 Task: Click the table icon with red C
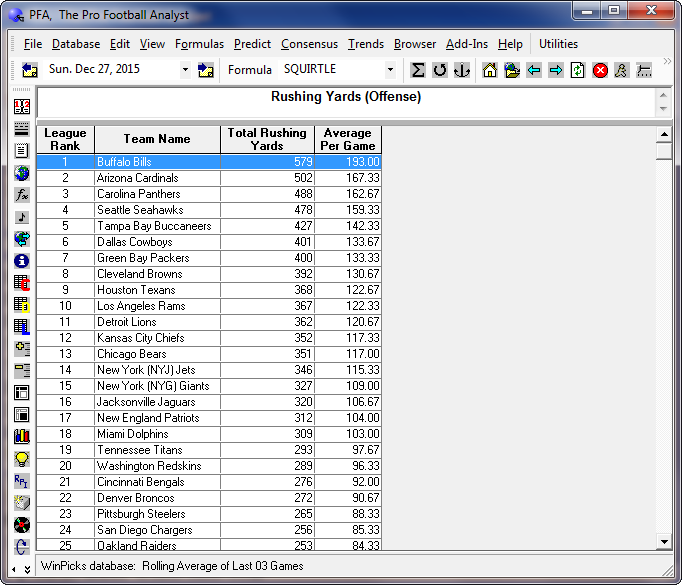[22, 283]
